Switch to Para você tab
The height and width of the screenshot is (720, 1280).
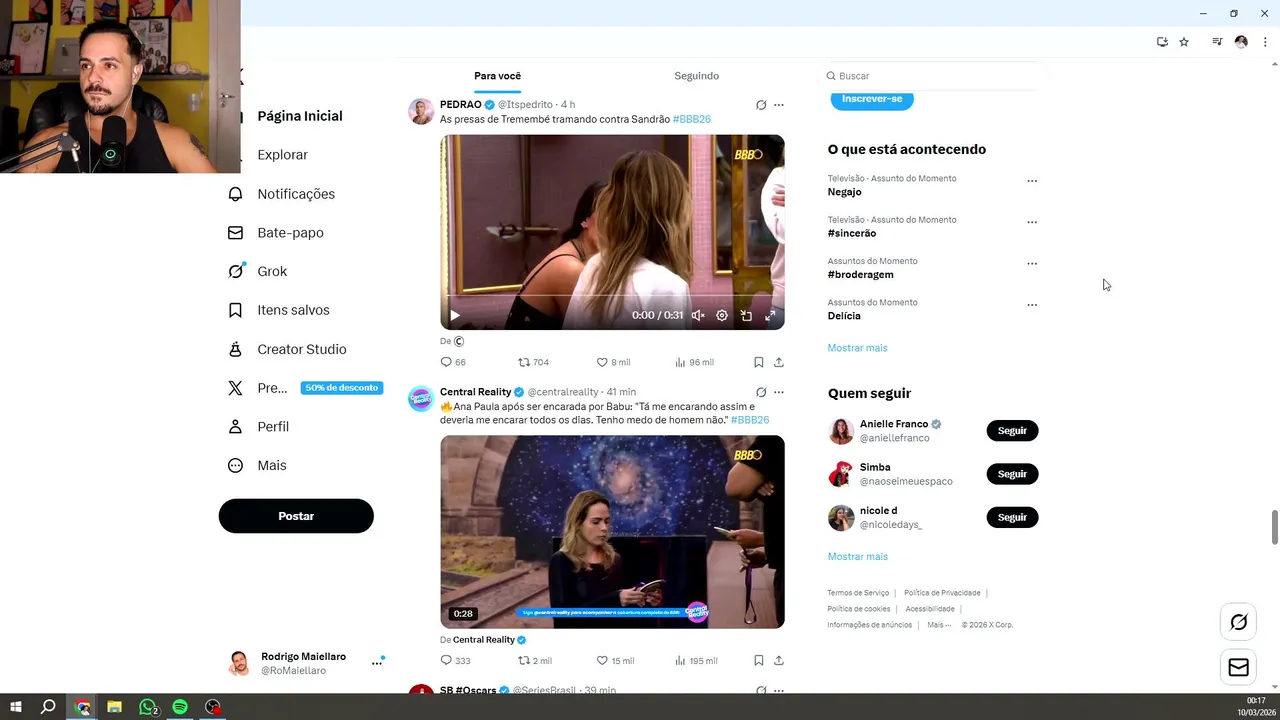[497, 76]
